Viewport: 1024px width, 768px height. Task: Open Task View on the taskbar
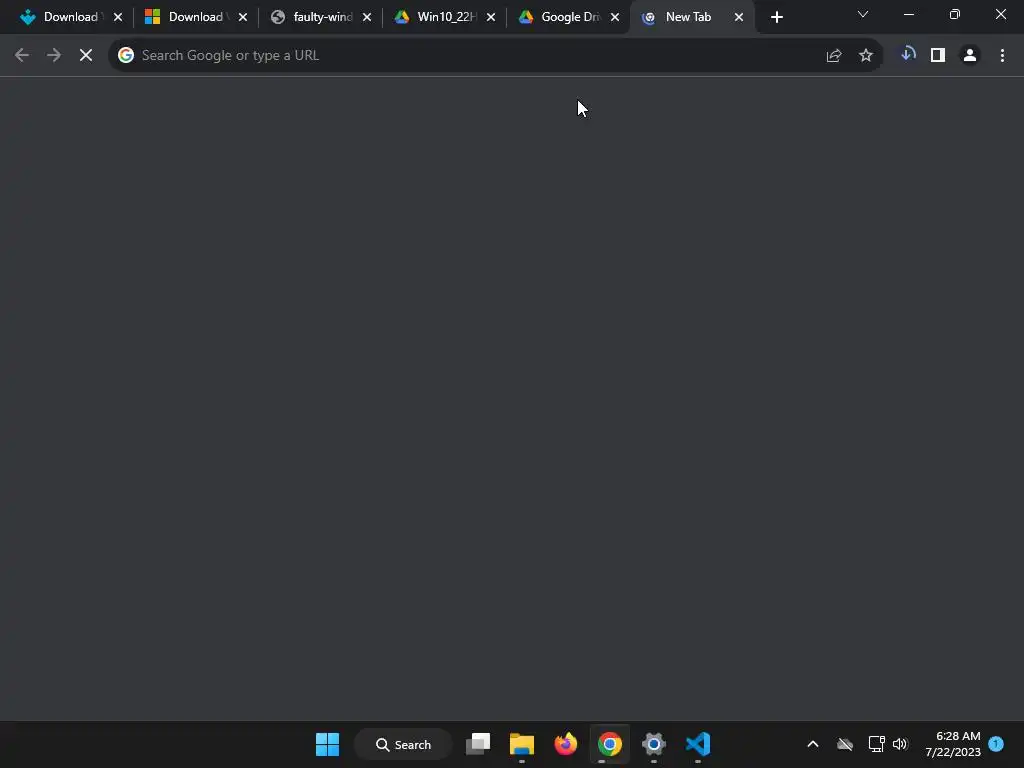point(478,744)
